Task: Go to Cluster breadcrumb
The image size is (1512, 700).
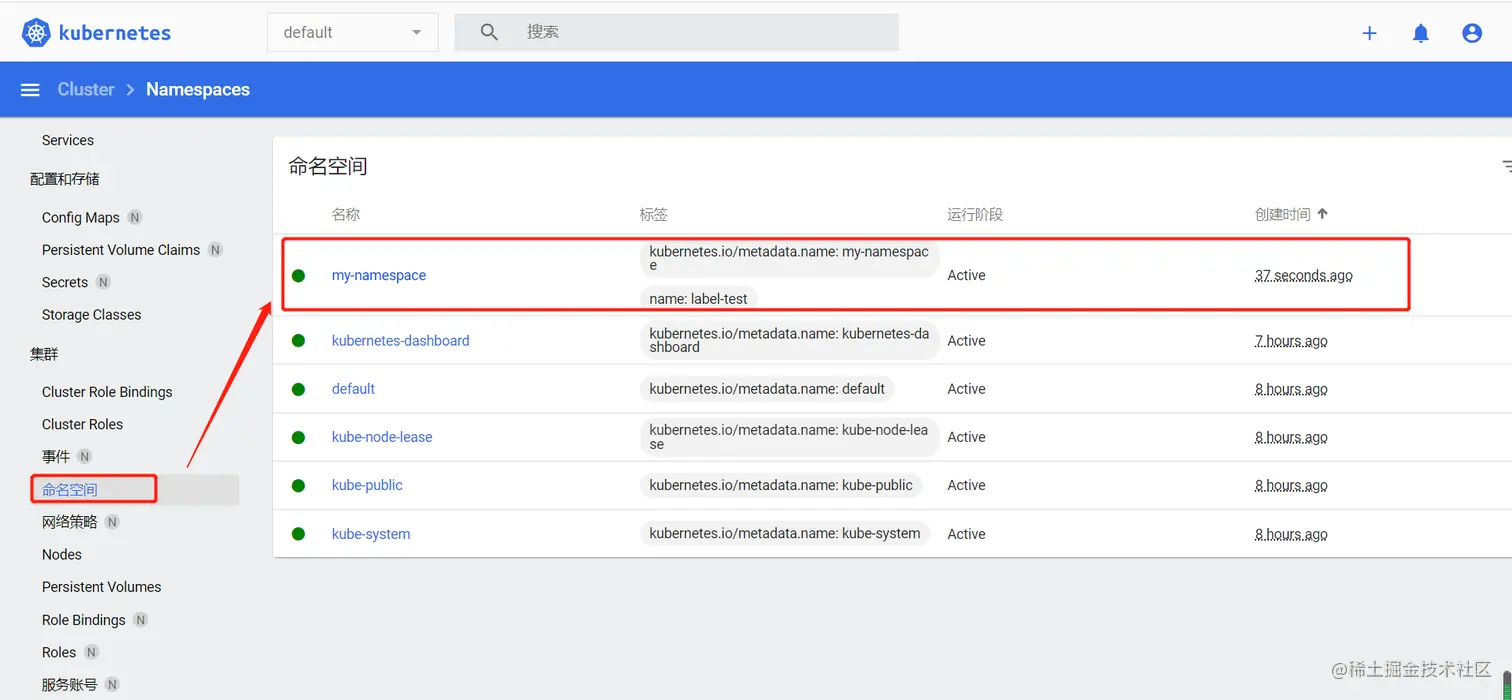Action: point(86,90)
